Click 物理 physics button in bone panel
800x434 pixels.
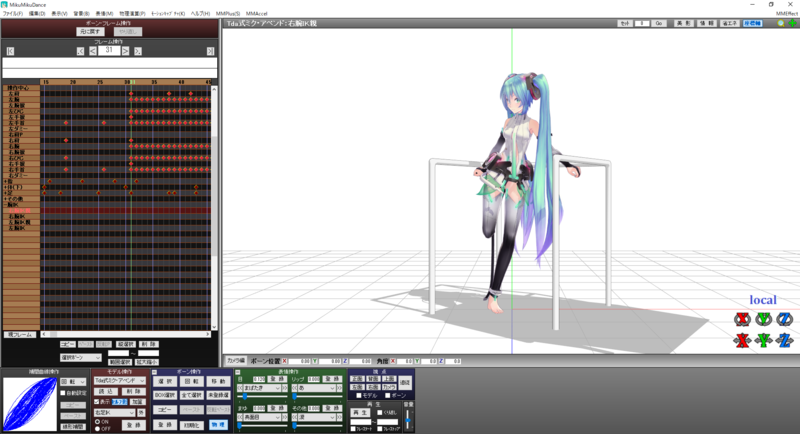218,425
